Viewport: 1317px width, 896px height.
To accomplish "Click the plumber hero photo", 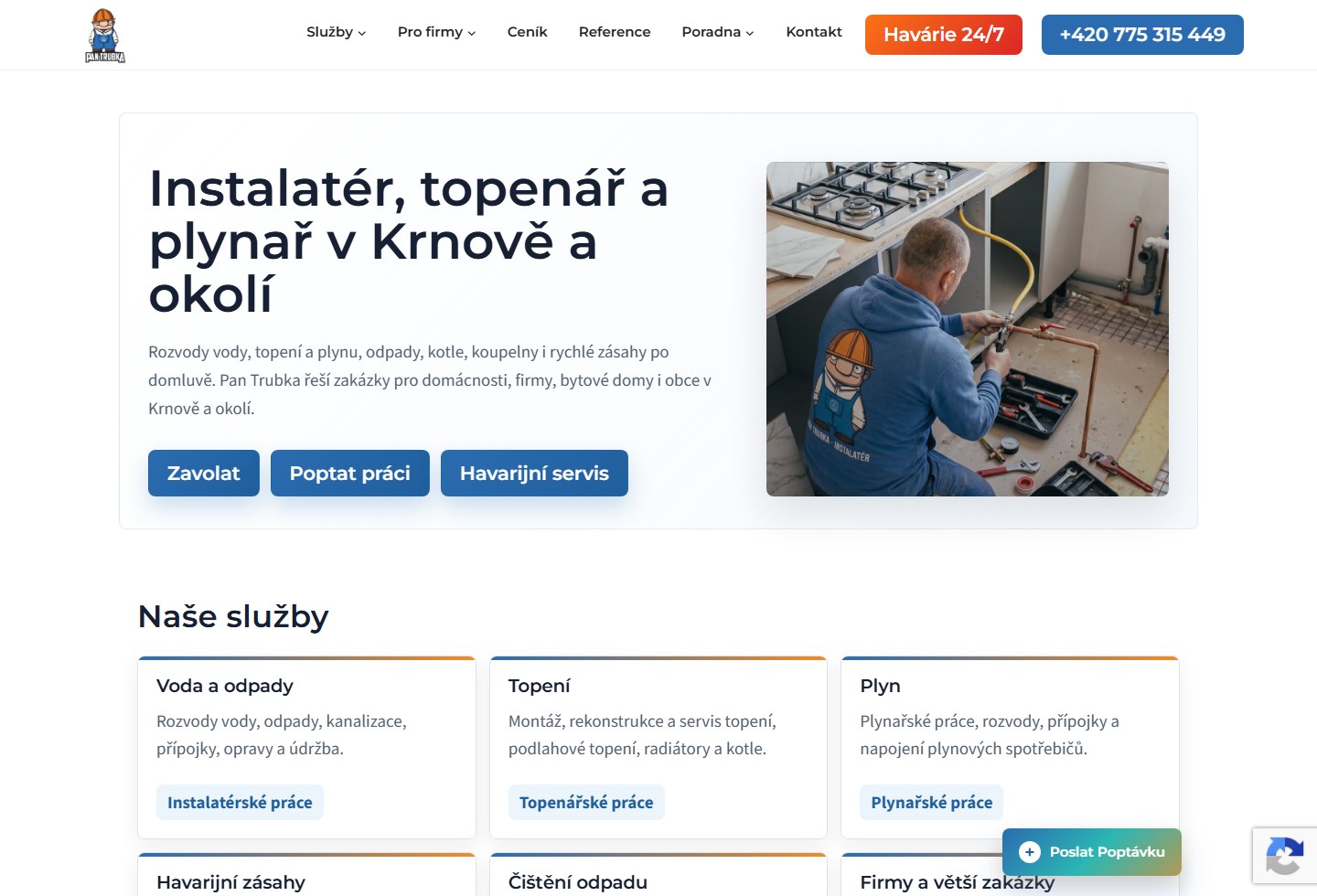I will pos(968,329).
